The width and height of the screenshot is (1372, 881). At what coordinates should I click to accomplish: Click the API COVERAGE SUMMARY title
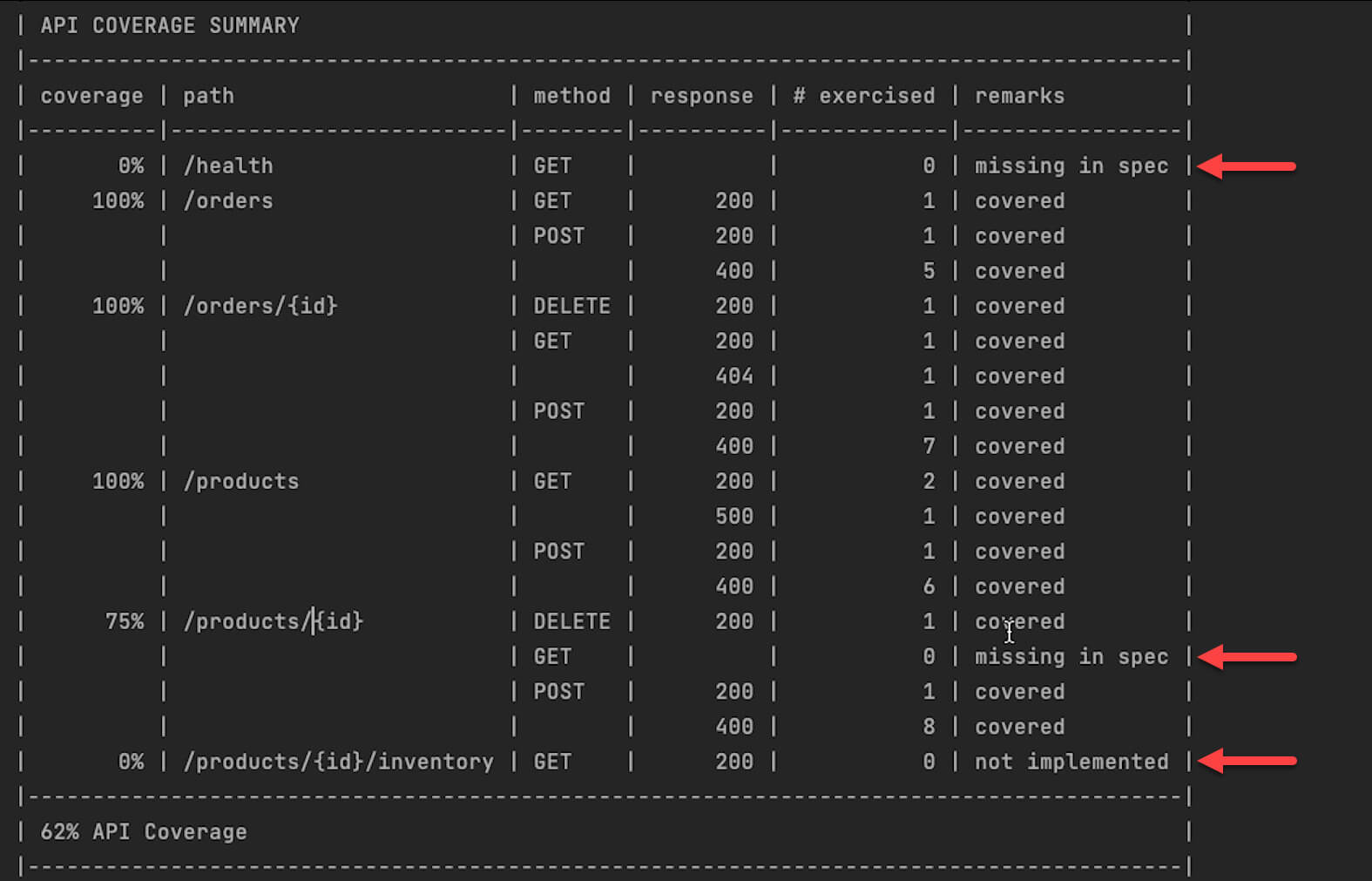point(170,25)
